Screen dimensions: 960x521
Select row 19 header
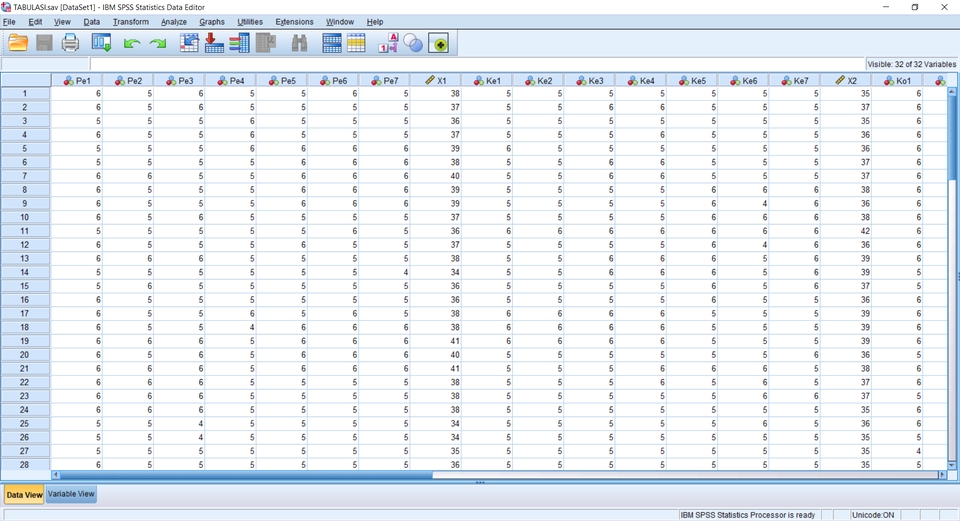point(25,341)
